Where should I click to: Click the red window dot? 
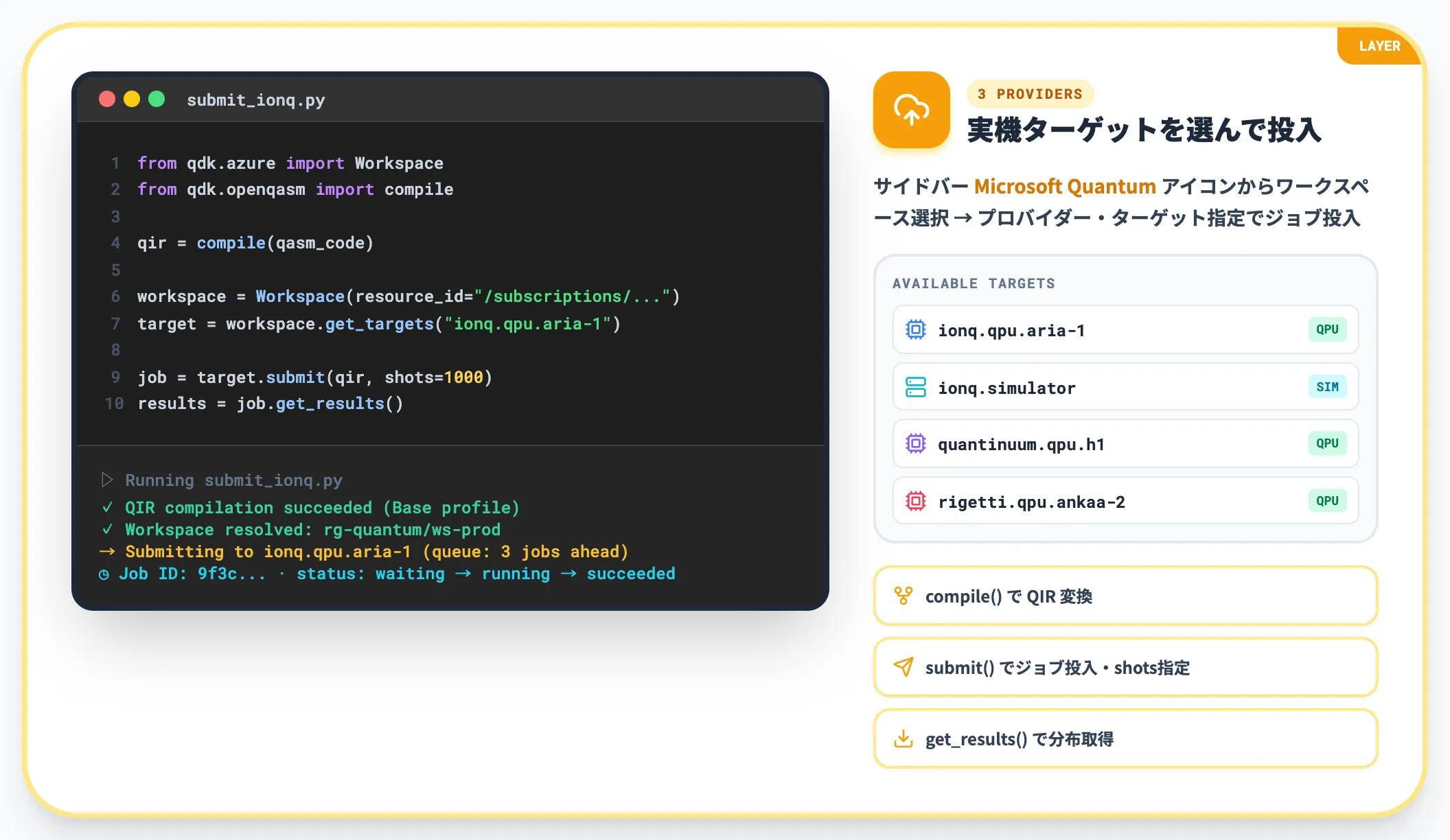tap(107, 99)
